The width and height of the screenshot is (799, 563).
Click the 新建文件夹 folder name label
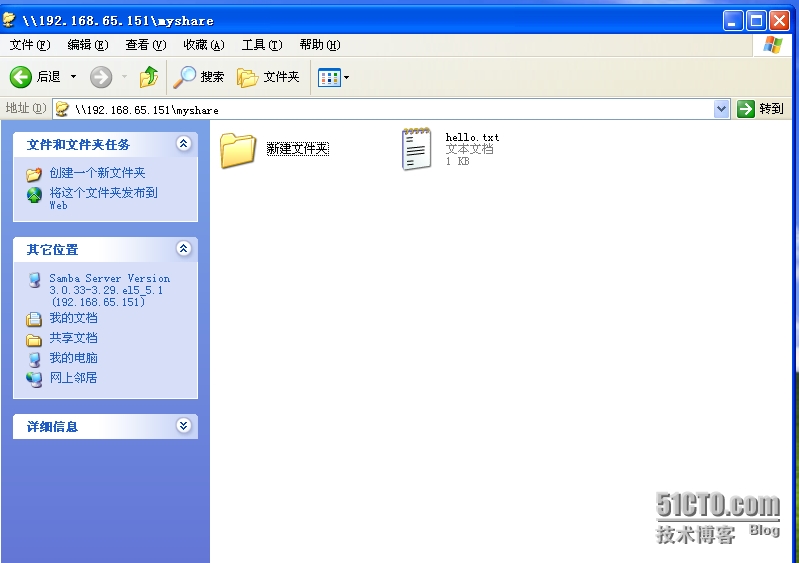coord(298,149)
